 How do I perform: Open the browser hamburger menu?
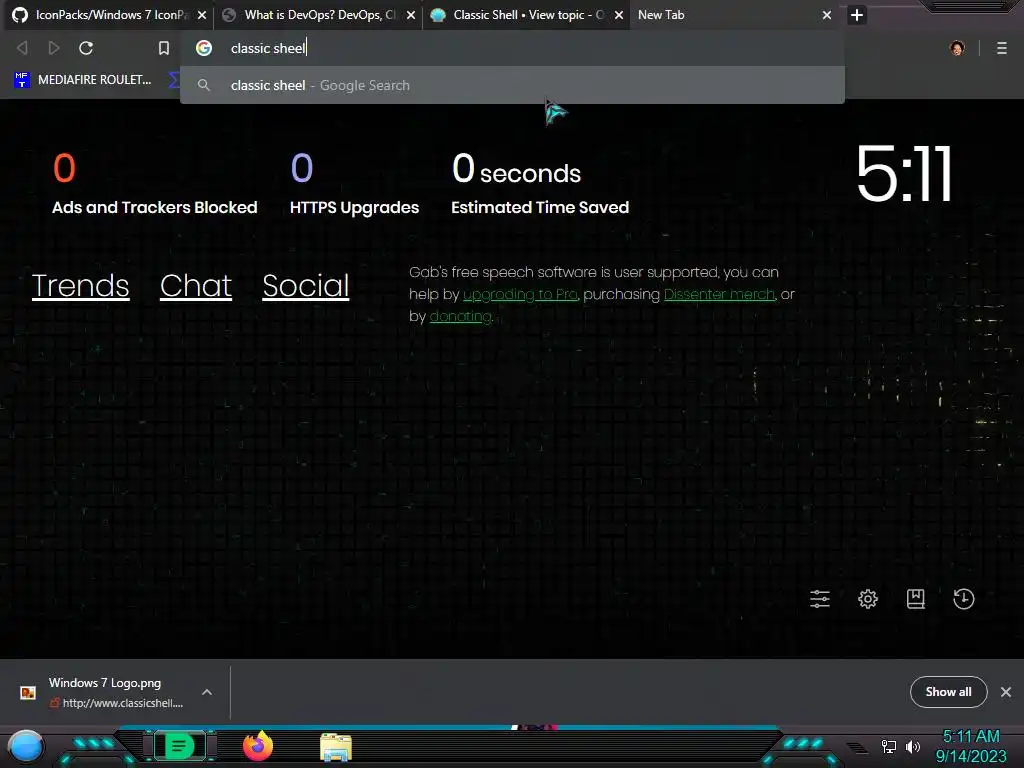click(1002, 48)
